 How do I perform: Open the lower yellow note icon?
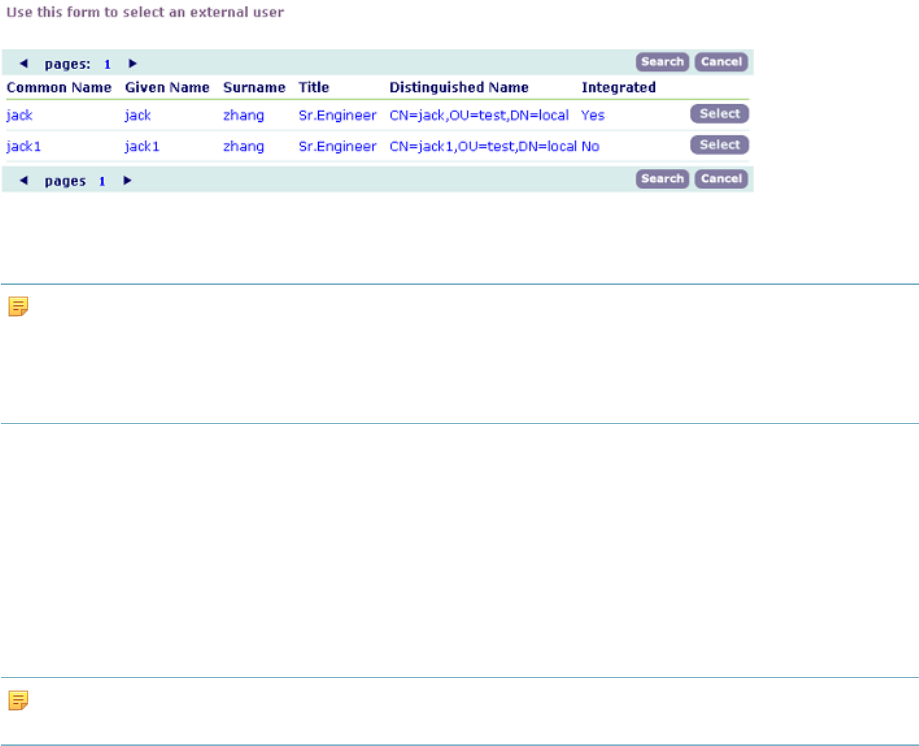tap(18, 700)
